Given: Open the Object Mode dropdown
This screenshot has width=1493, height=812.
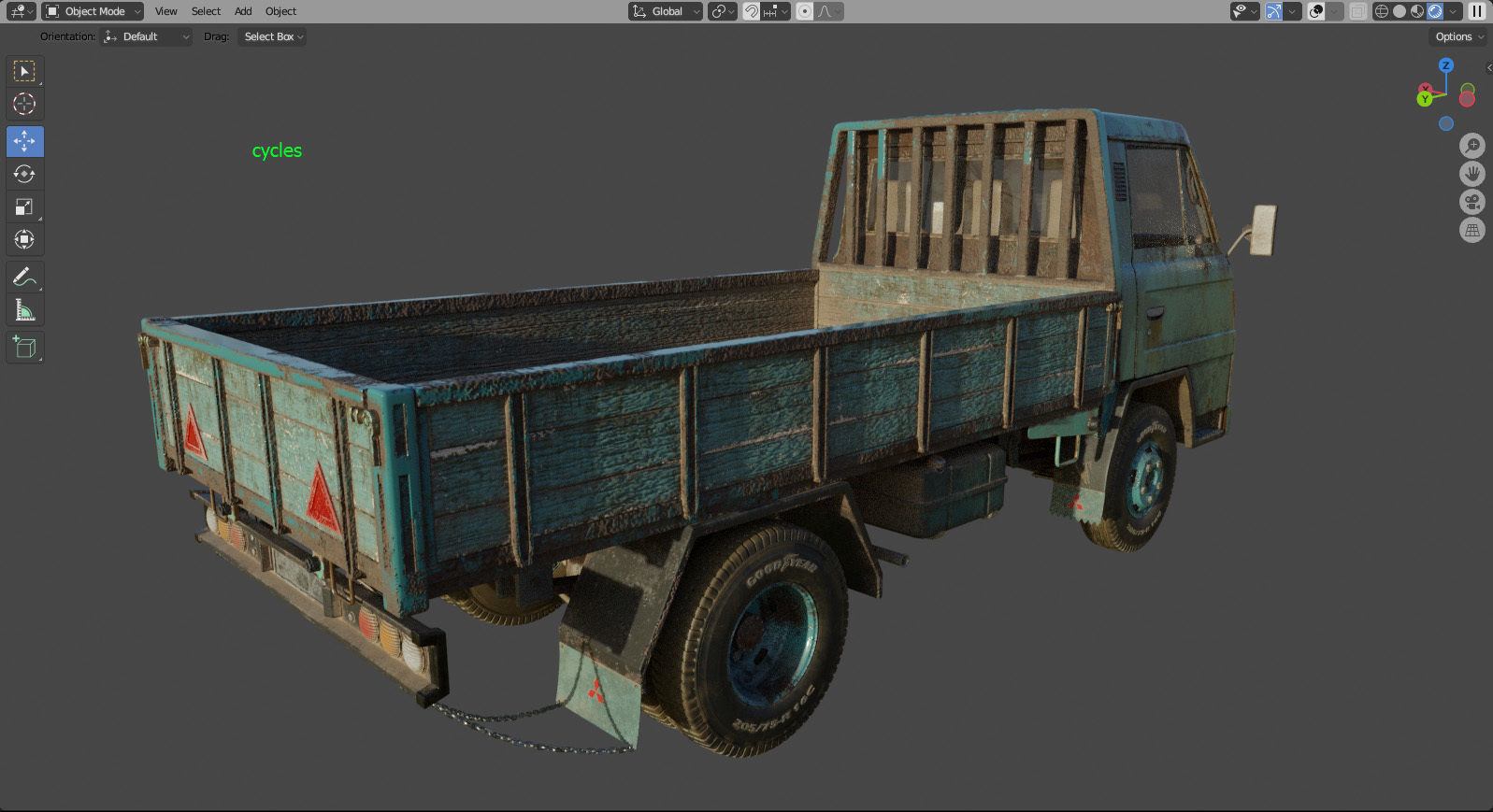Looking at the screenshot, I should [93, 11].
